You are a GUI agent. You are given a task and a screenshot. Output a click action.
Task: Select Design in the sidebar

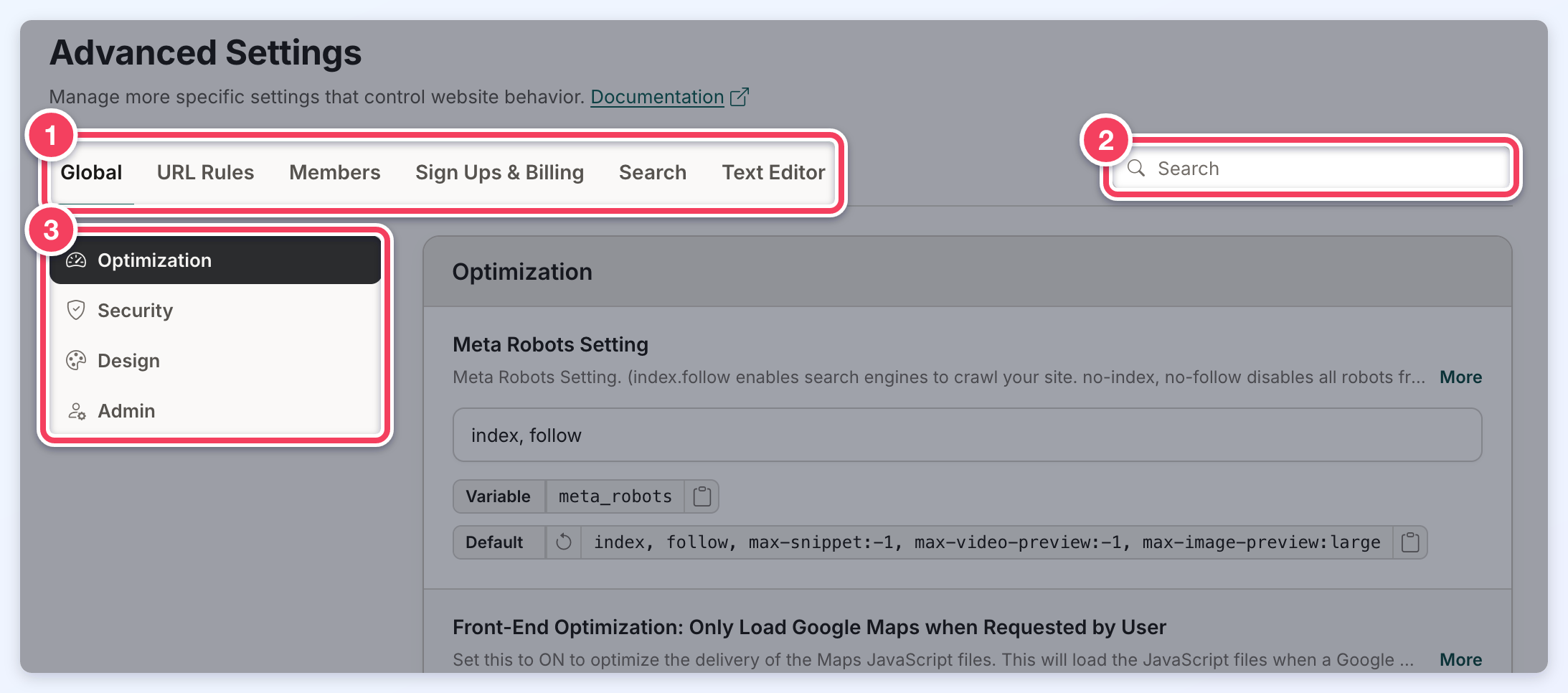(x=215, y=361)
